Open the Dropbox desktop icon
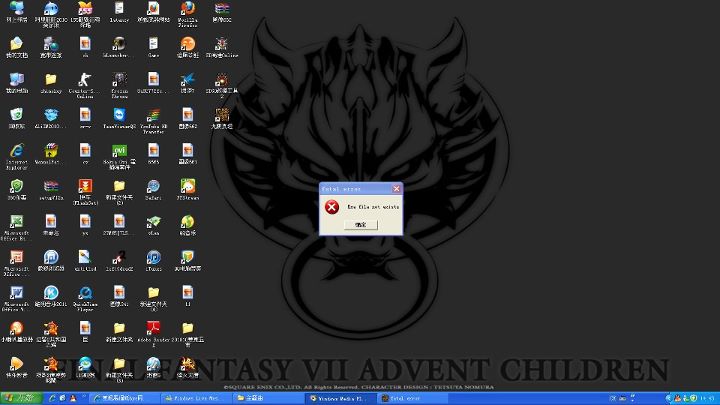The width and height of the screenshot is (720, 405). coord(51,116)
